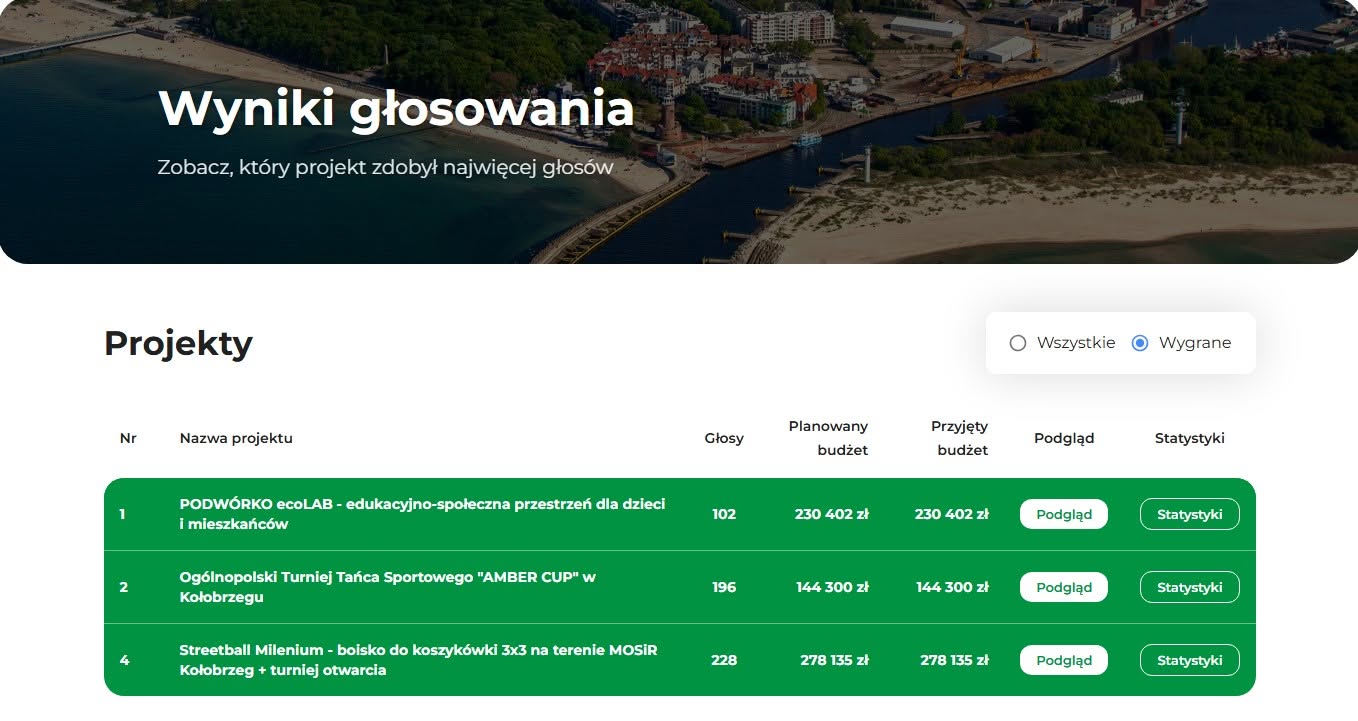Screen dimensions: 1358x721
Task: Show Statystyki for AMBER CUP tournament
Action: click(1190, 587)
